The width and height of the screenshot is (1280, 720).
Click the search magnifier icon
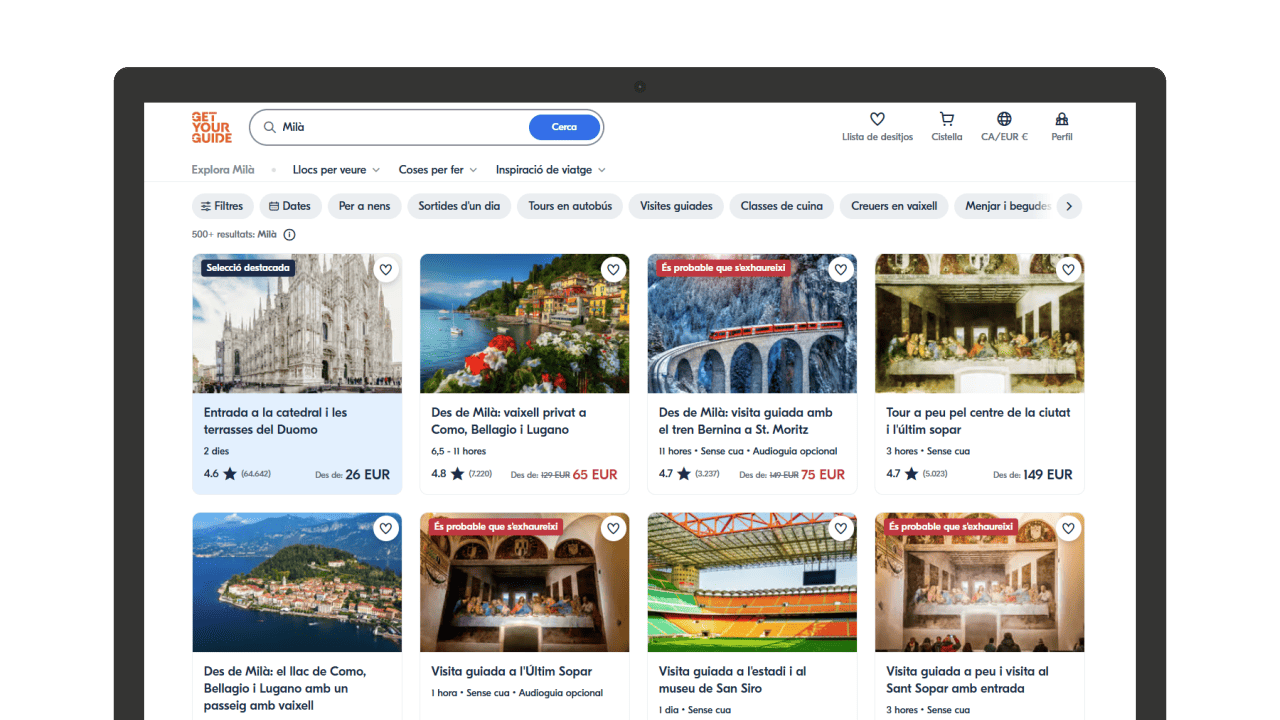coord(269,127)
